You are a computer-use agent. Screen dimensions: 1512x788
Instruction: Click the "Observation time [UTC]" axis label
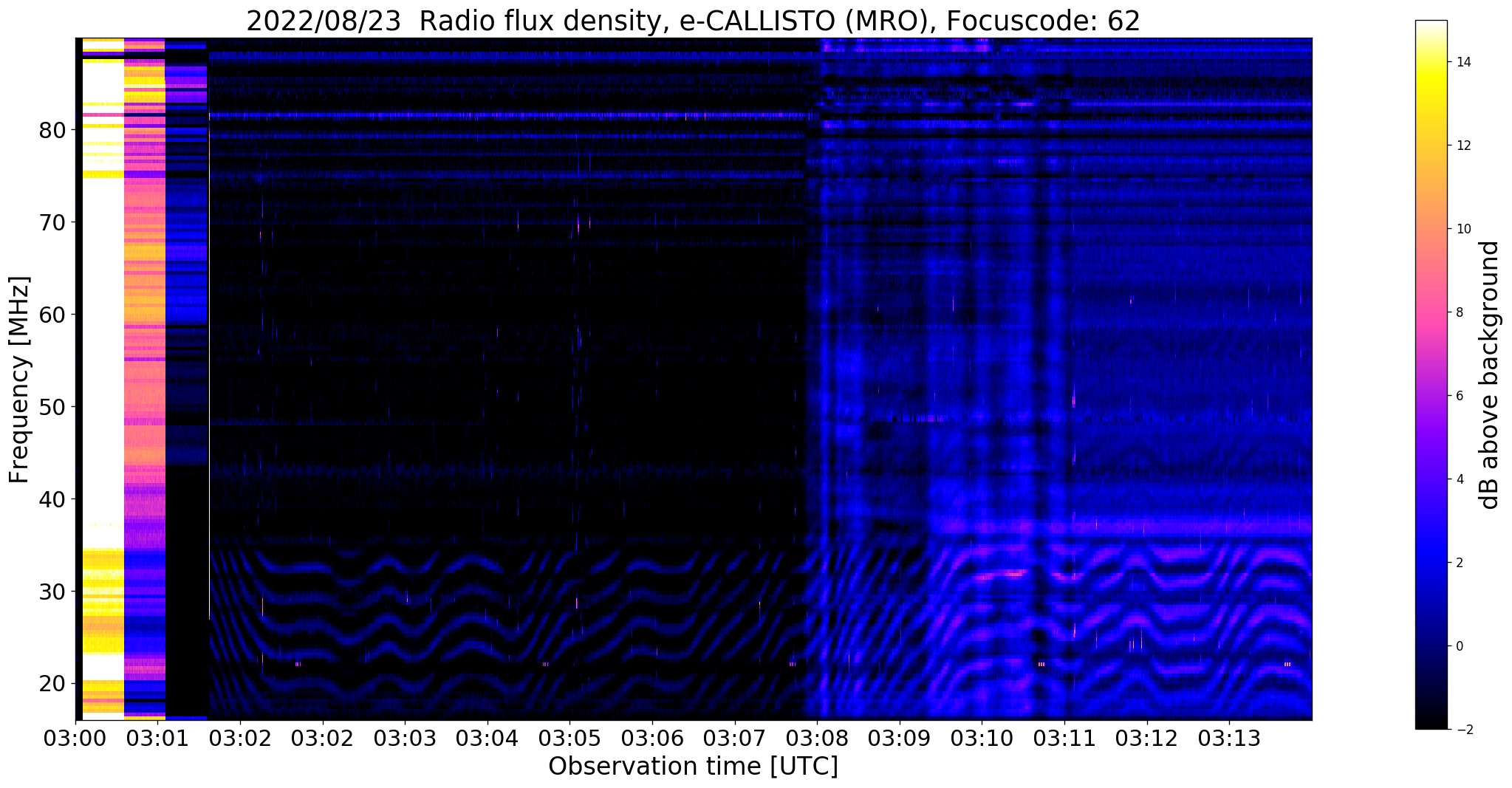point(693,767)
